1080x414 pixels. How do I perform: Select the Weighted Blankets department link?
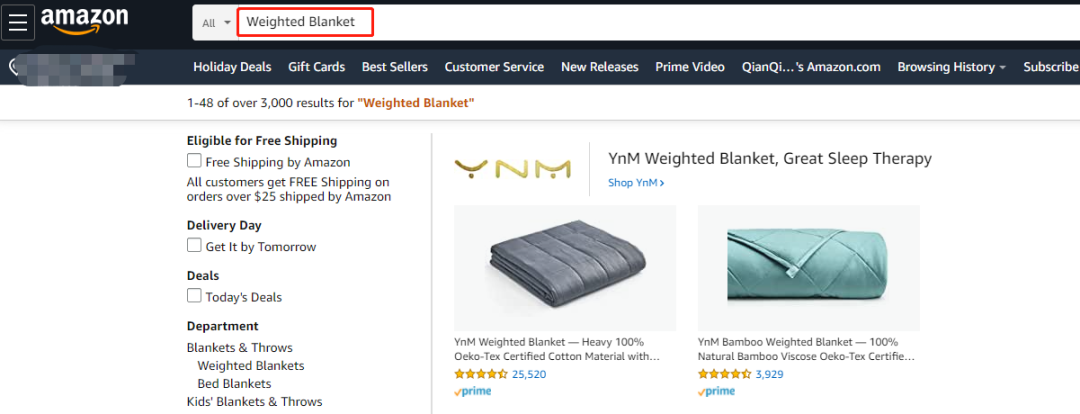click(x=251, y=366)
